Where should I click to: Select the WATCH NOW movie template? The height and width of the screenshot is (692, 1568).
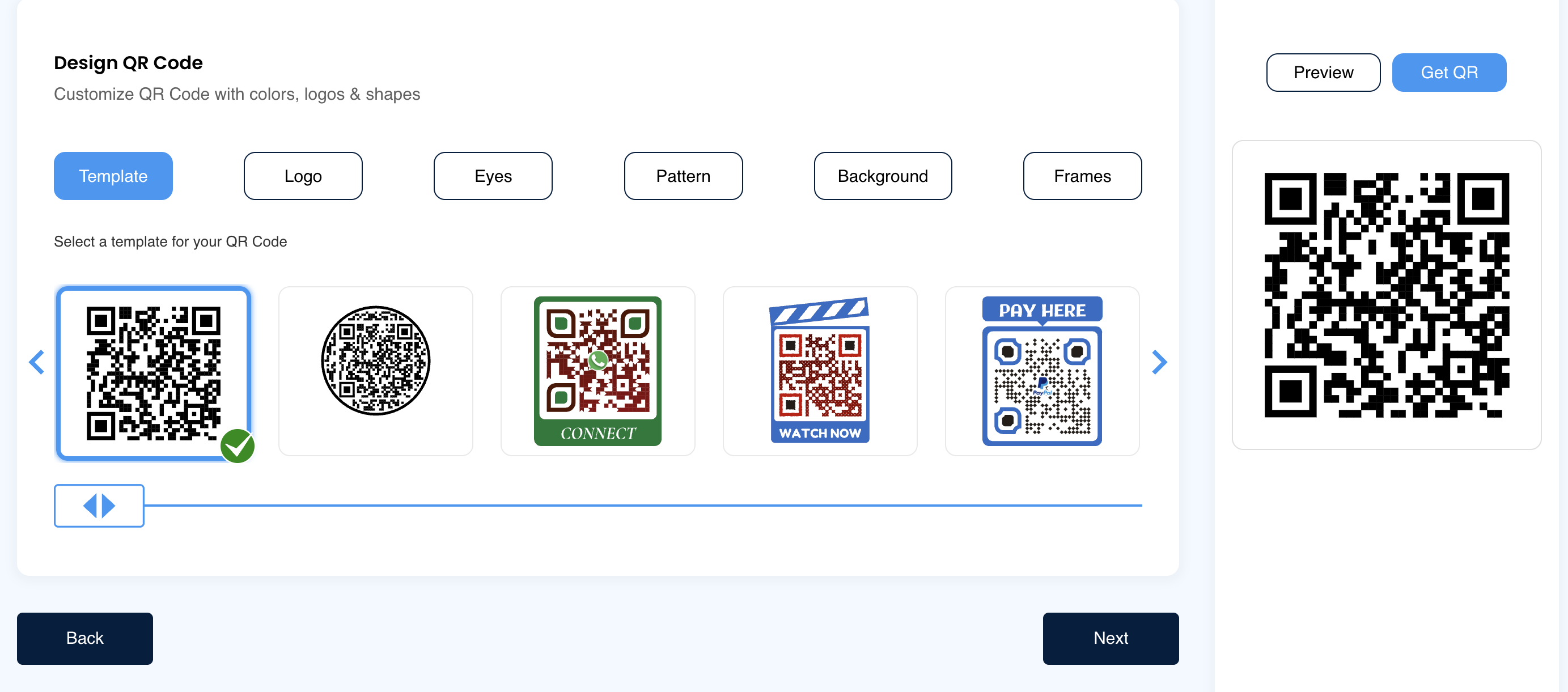(x=820, y=371)
